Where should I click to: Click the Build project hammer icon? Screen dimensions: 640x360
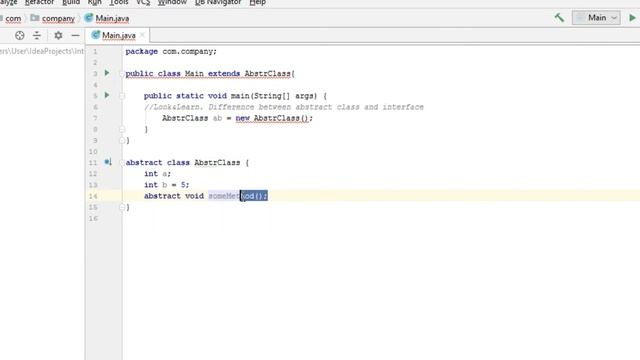(x=559, y=18)
